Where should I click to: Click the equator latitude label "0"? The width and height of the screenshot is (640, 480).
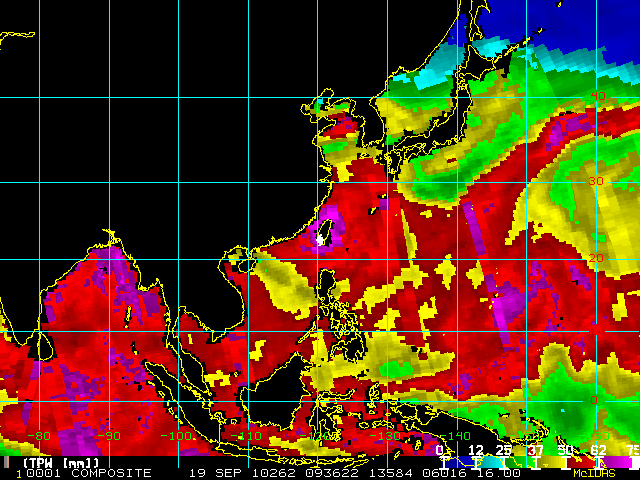594,400
